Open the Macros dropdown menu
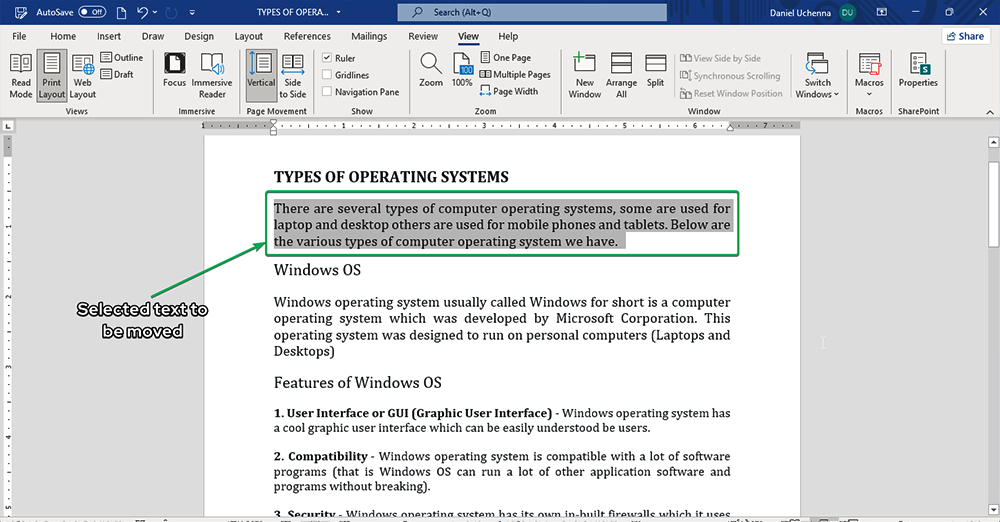Screen dimensions: 1000x522 [x=869, y=94]
